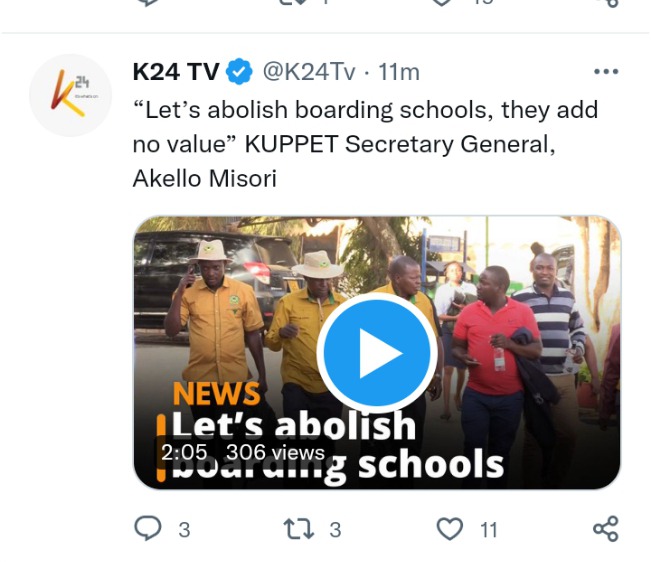Play the abolish boarding schools video
The width and height of the screenshot is (651, 562).
click(377, 353)
